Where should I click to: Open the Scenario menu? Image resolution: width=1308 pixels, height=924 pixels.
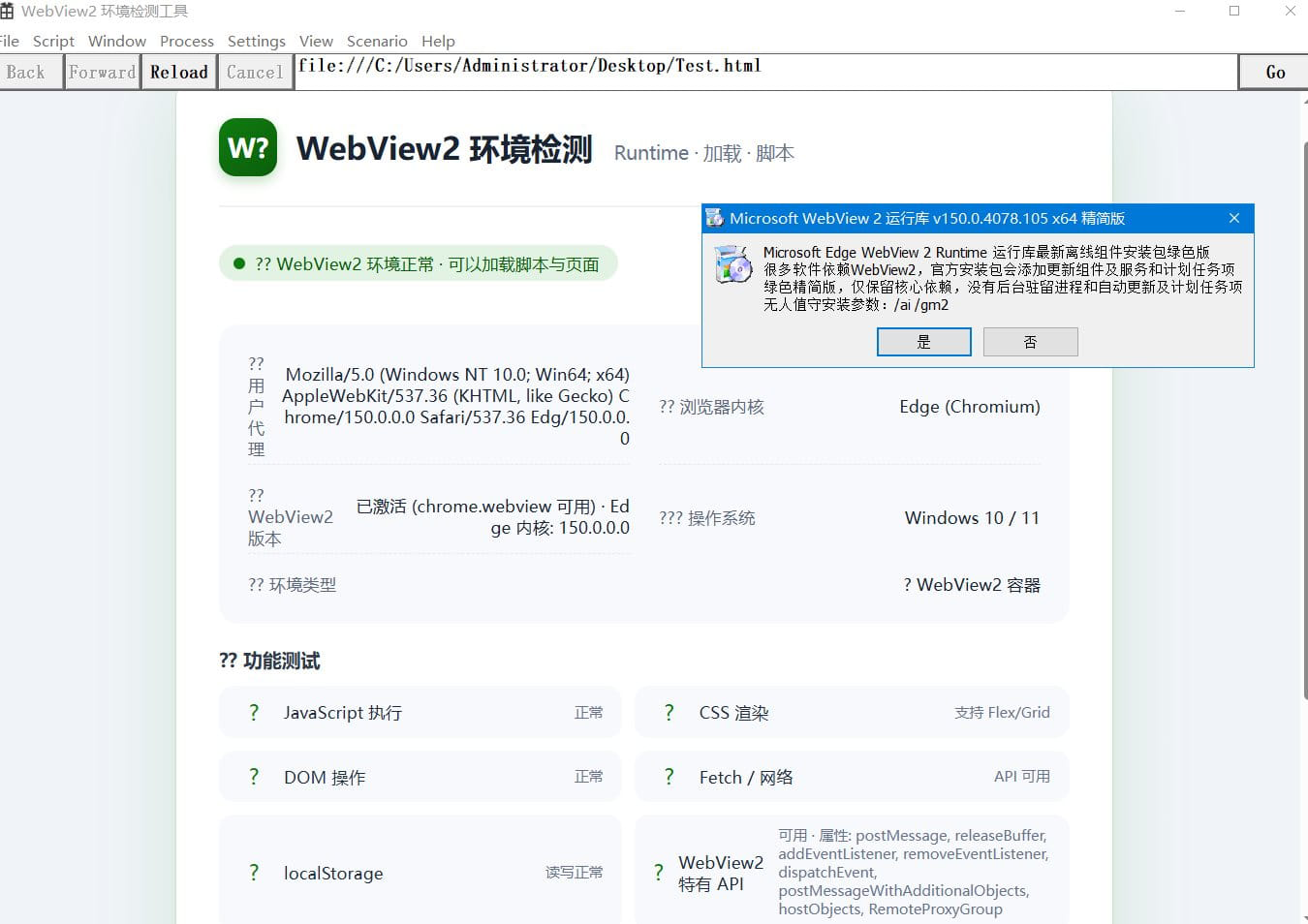coord(377,41)
